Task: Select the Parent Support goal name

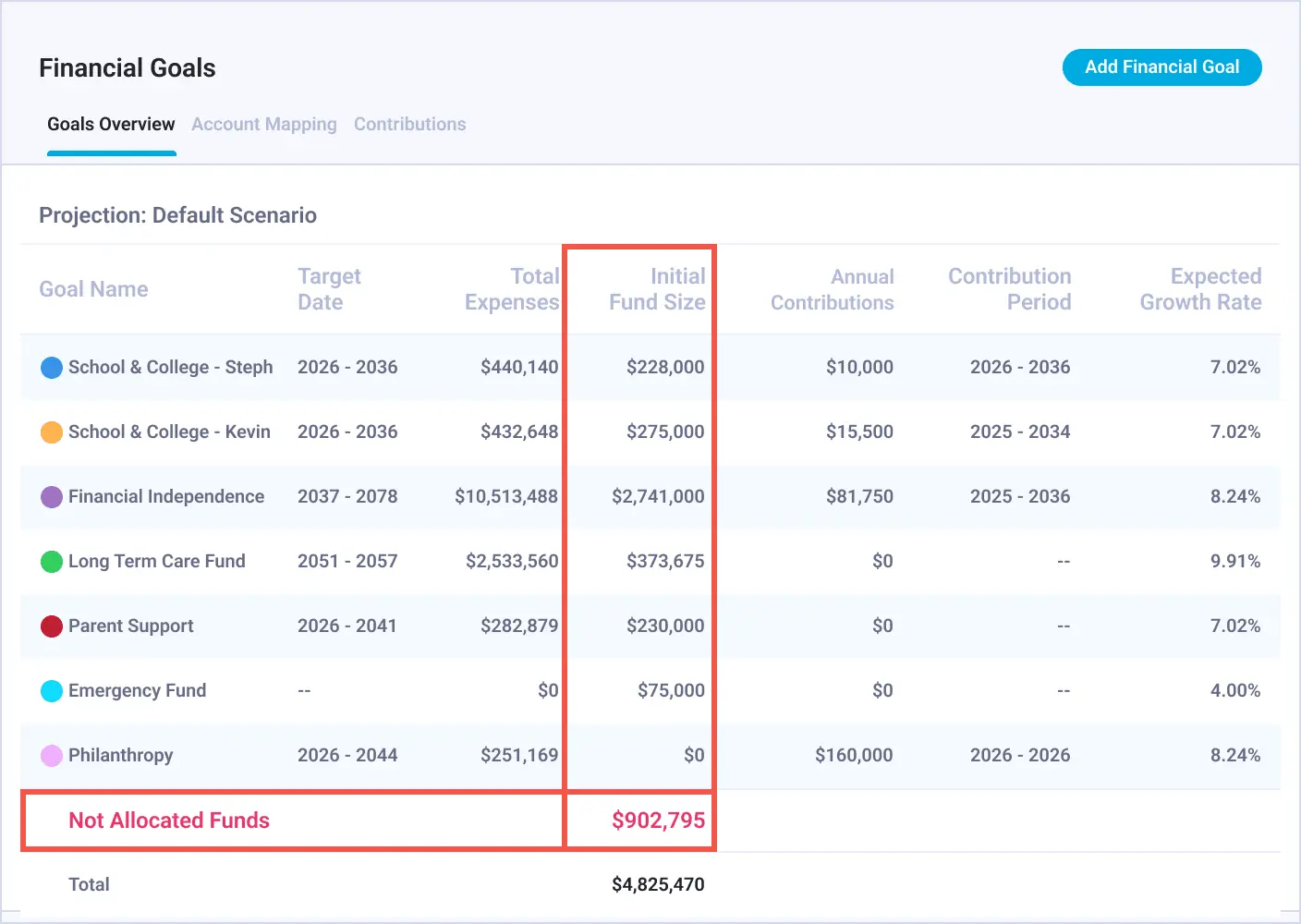Action: coord(131,626)
